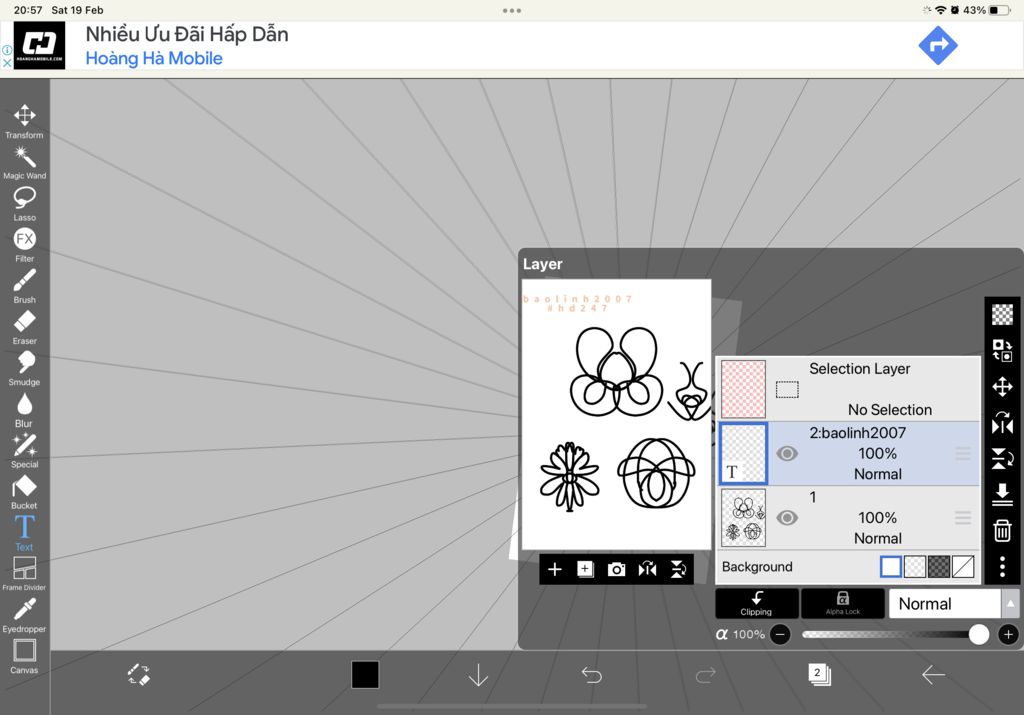Viewport: 1024px width, 715px height.
Task: Flip canvas vertically under preview
Action: (x=679, y=569)
